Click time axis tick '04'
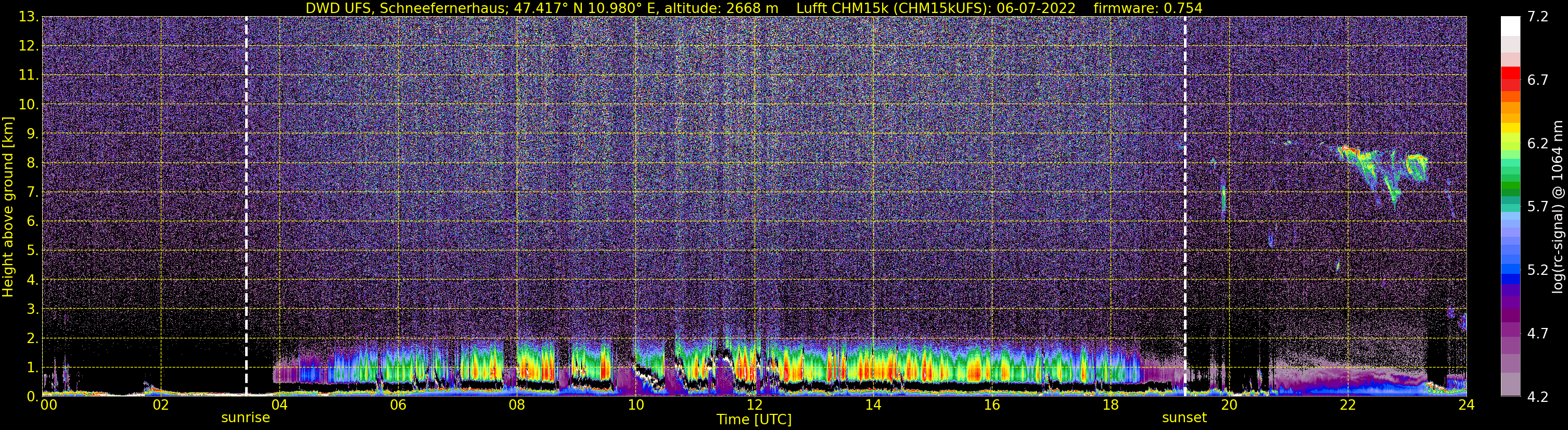 pyautogui.click(x=279, y=405)
